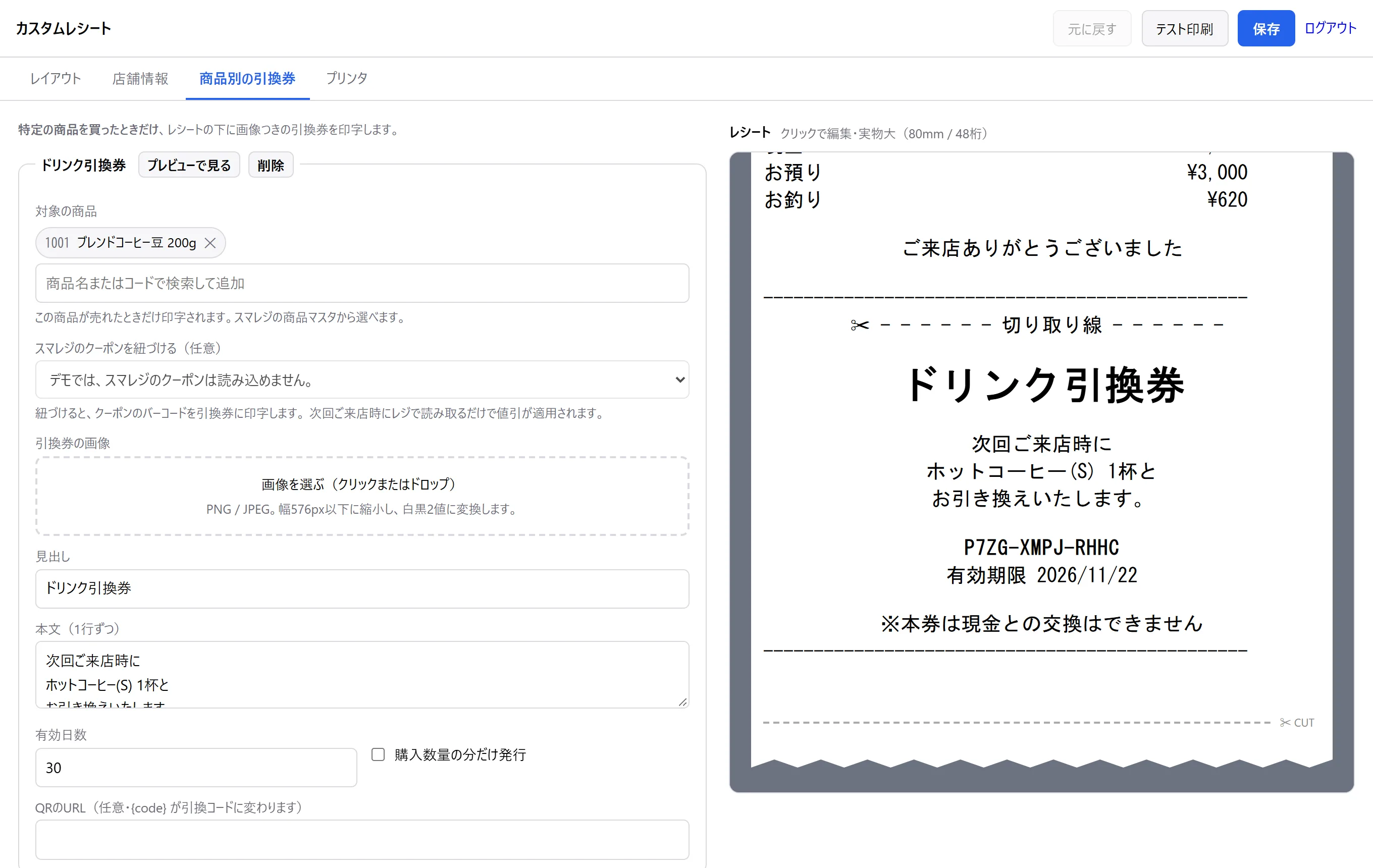Screen dimensions: 1373x868
Task: Remove the ブレンドコーヒー豆 200g product chip
Action: pos(210,243)
